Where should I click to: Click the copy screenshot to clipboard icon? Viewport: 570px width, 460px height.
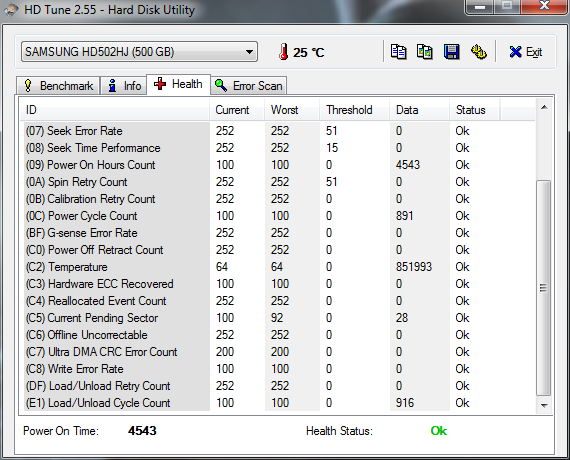(x=425, y=52)
